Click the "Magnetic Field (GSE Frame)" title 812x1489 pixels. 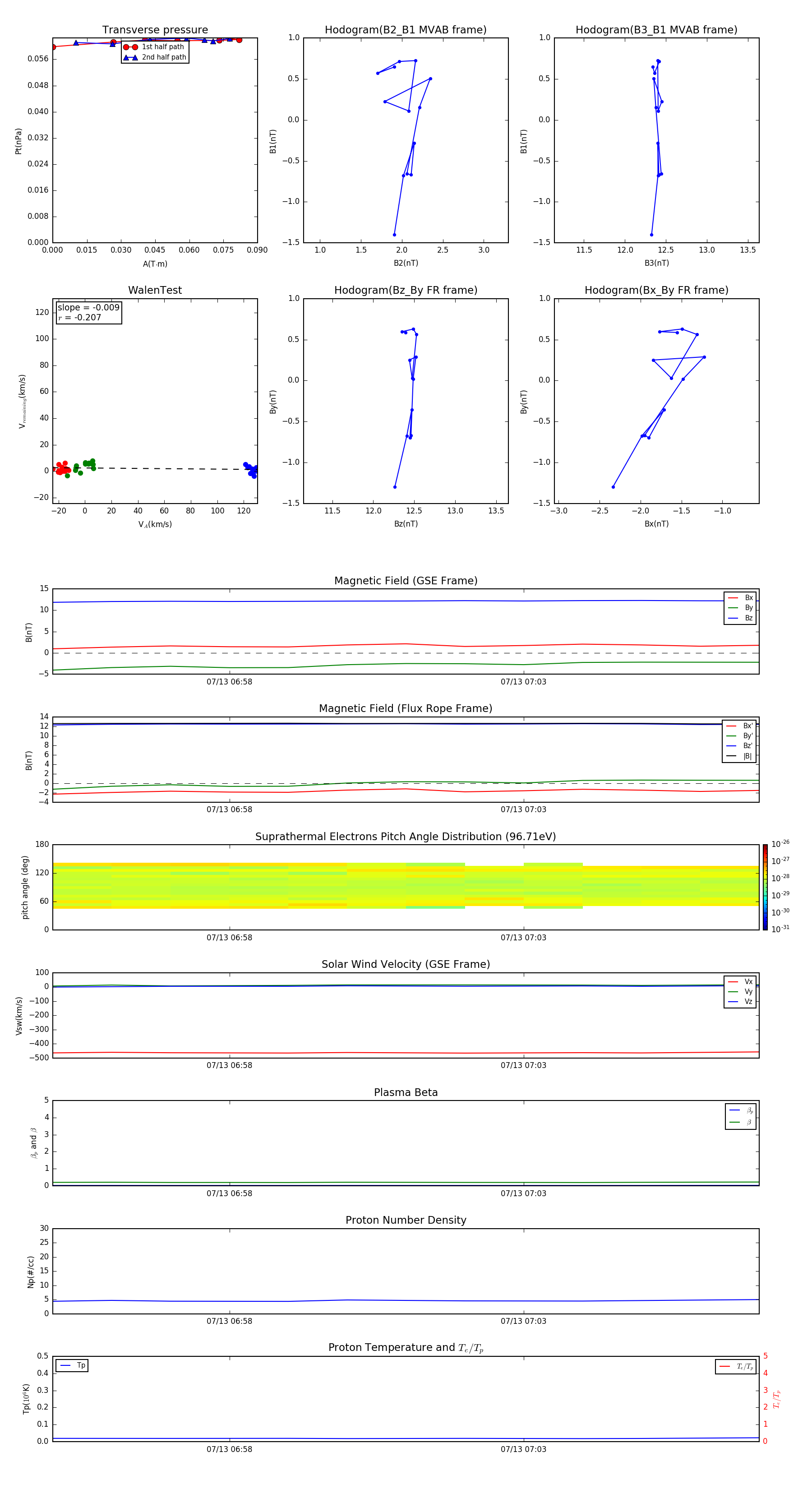coord(406,581)
